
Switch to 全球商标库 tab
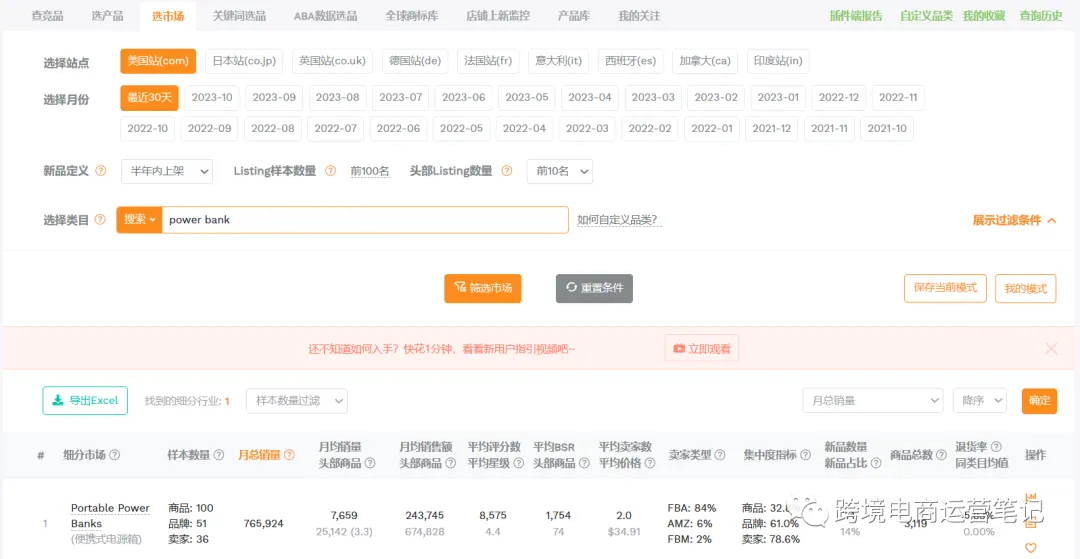tap(412, 16)
